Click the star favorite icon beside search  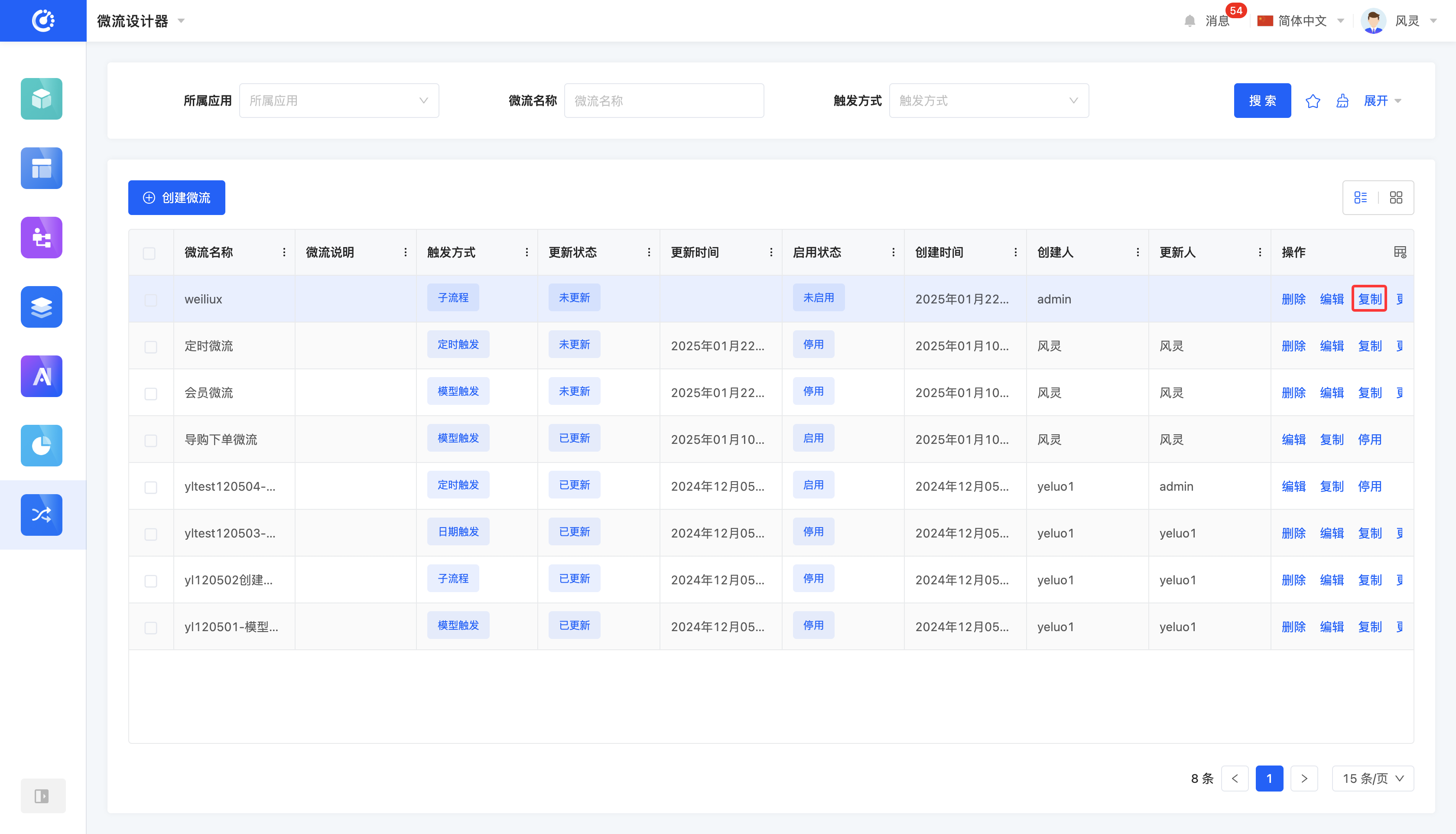click(1312, 101)
